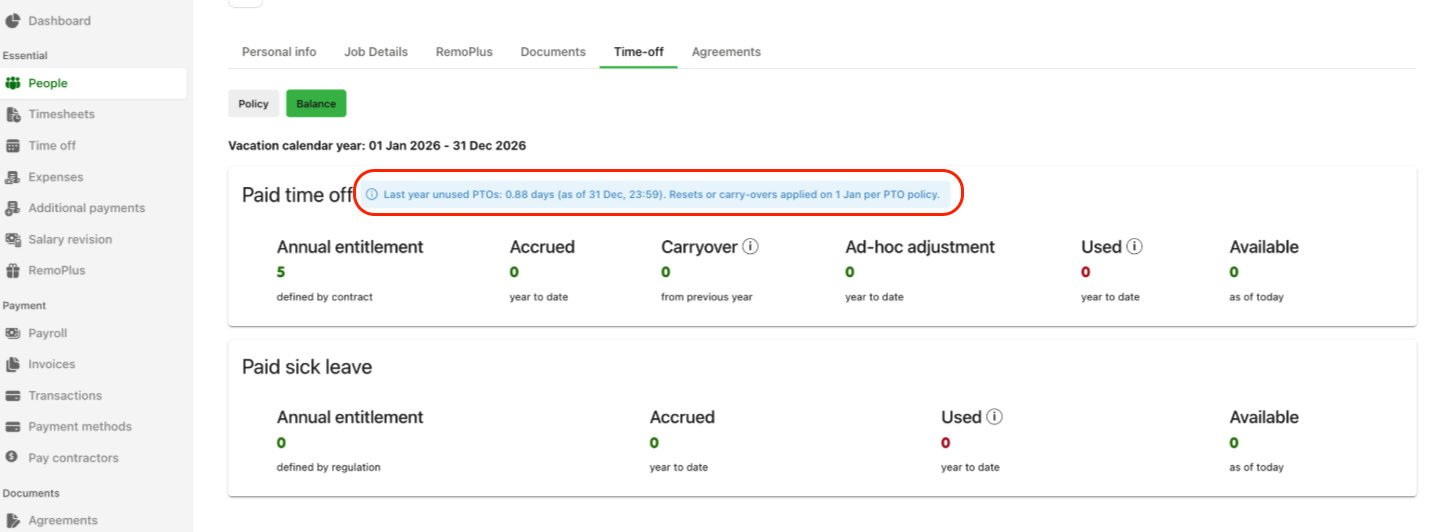Screen dimensions: 1437x532
Task: Click the RemoPlus gift icon
Action: 13,271
